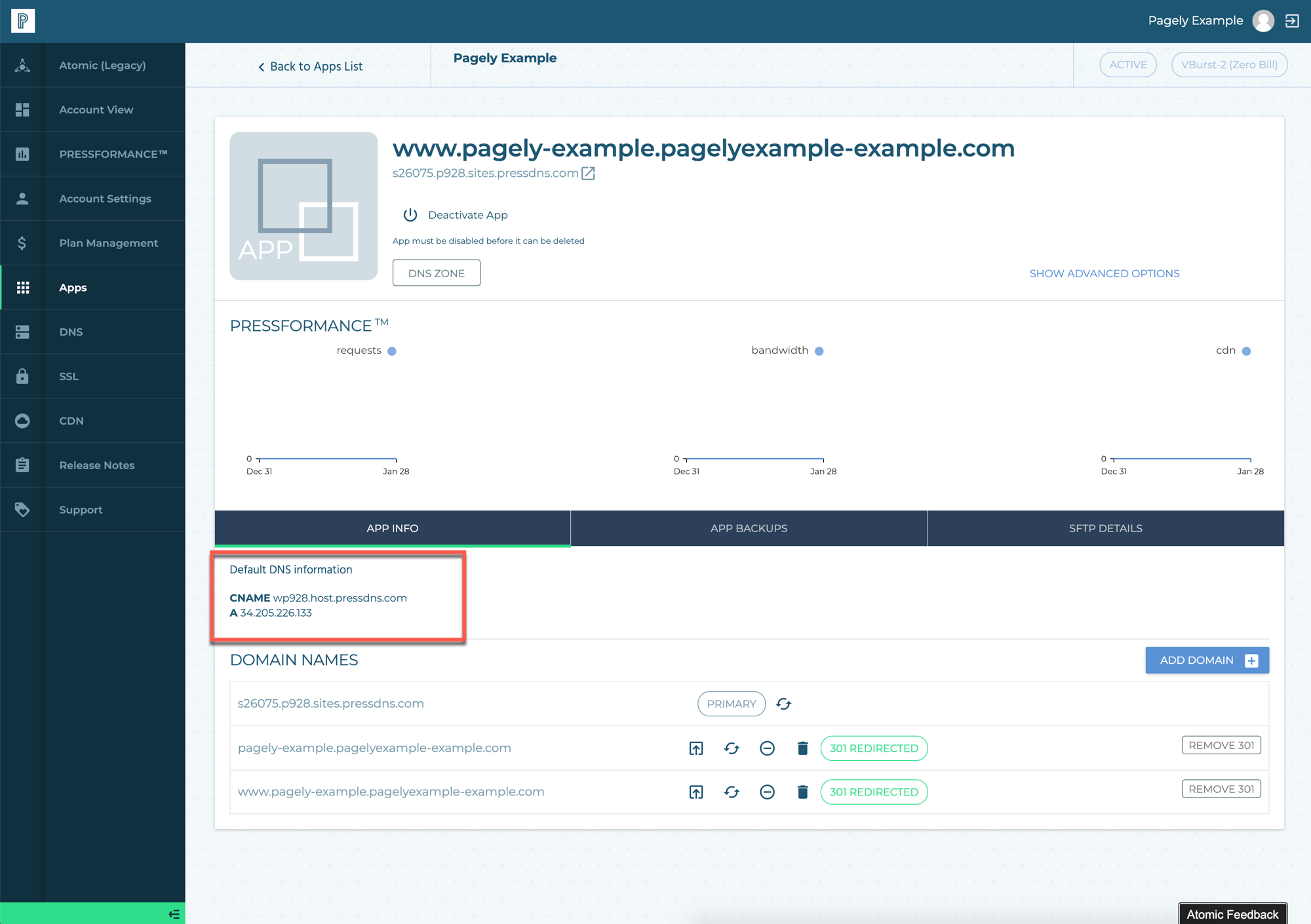Open CDN menu item
Viewport: 1311px width, 924px height.
point(71,421)
